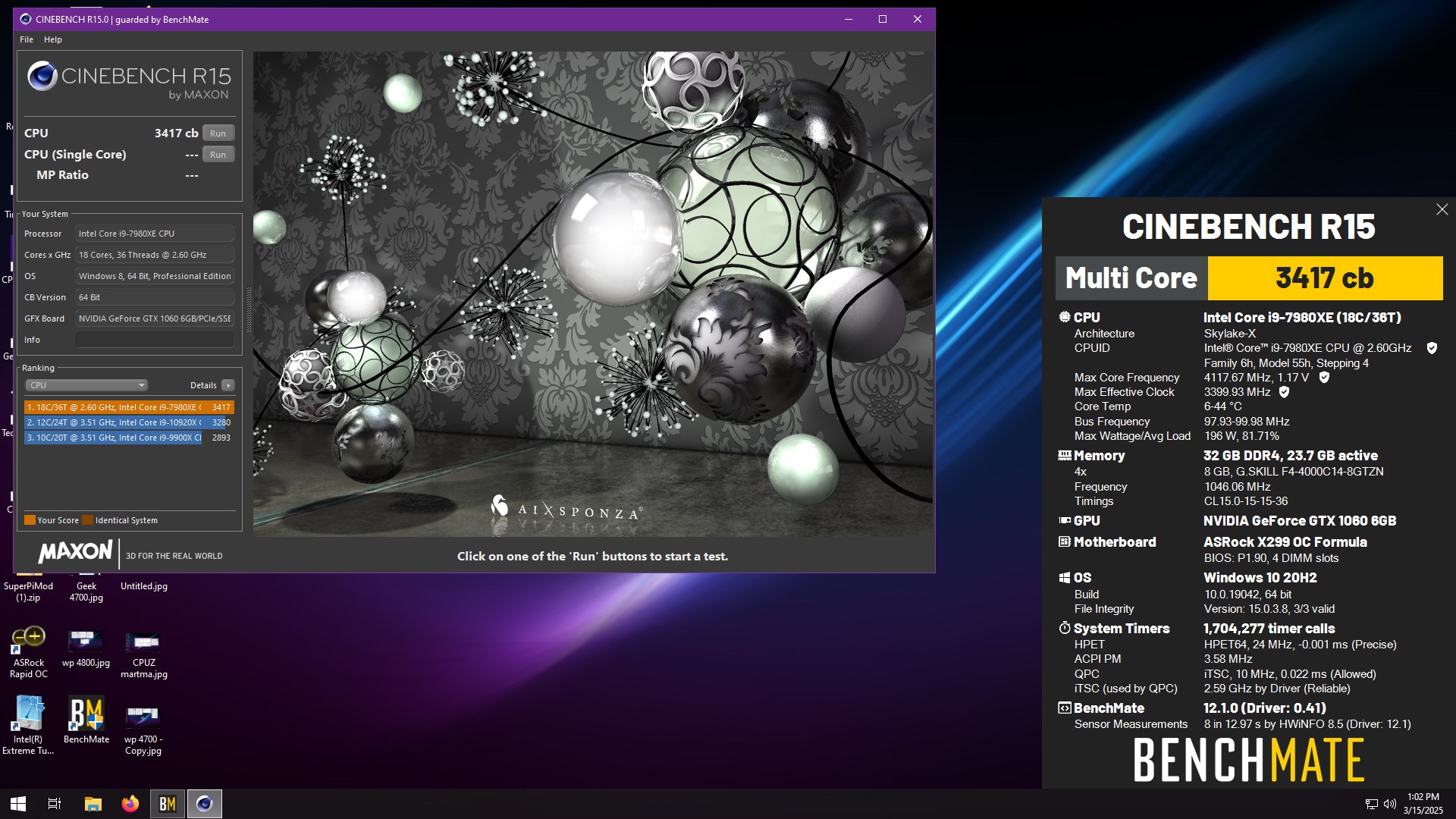Click the Motherboard icon in BenchMate
Screen dimensions: 1456x819
tap(1065, 541)
